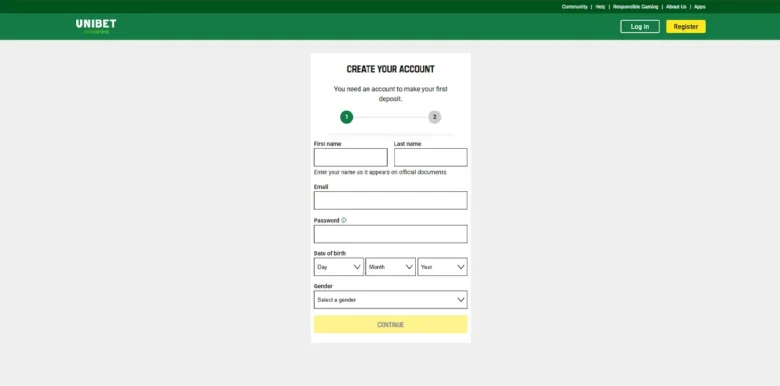
Task: Focus the Password input field
Action: (390, 234)
